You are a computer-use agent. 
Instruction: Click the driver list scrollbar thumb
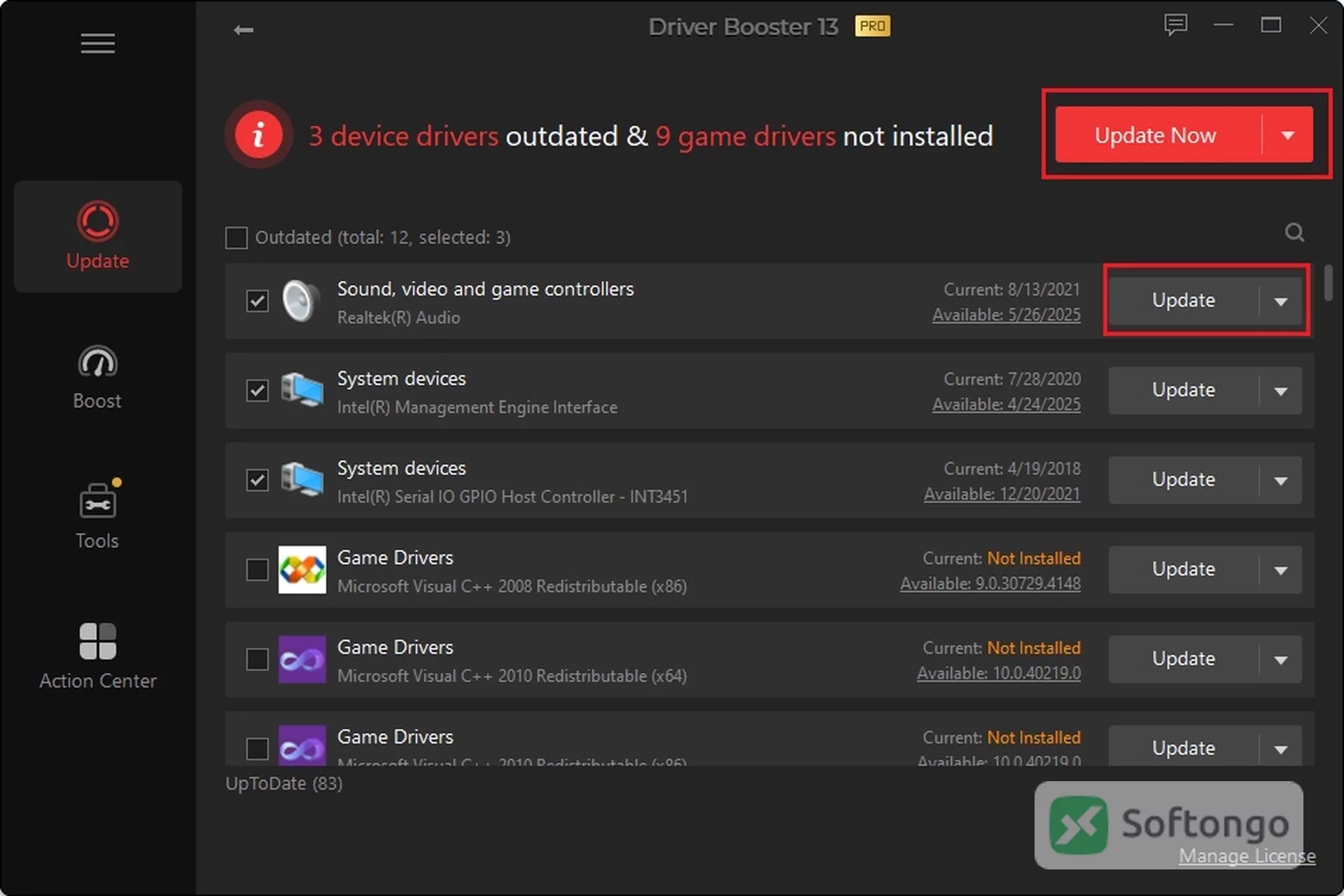click(x=1328, y=283)
